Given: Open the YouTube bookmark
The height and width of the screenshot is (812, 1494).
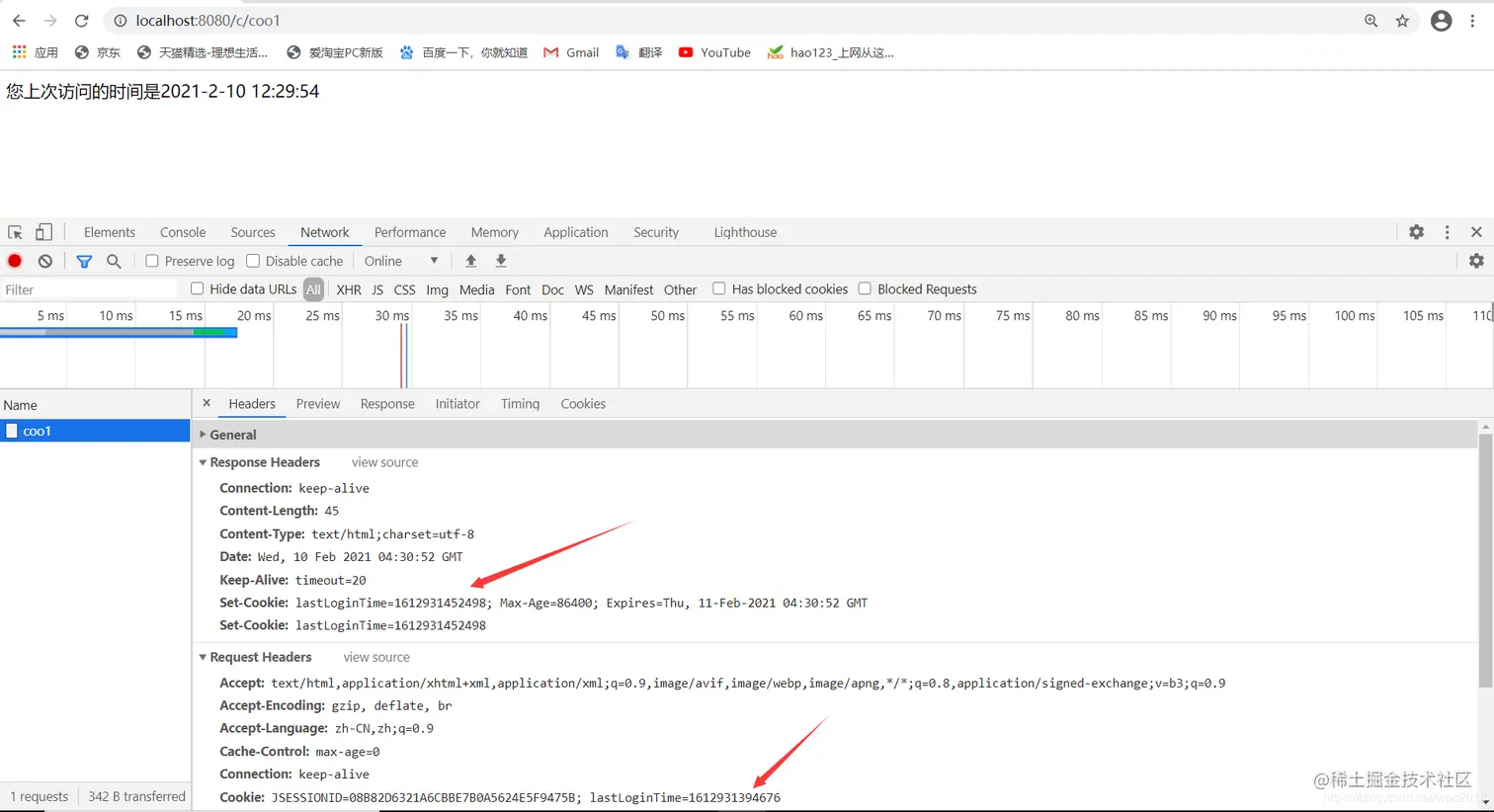Looking at the screenshot, I should (x=714, y=52).
